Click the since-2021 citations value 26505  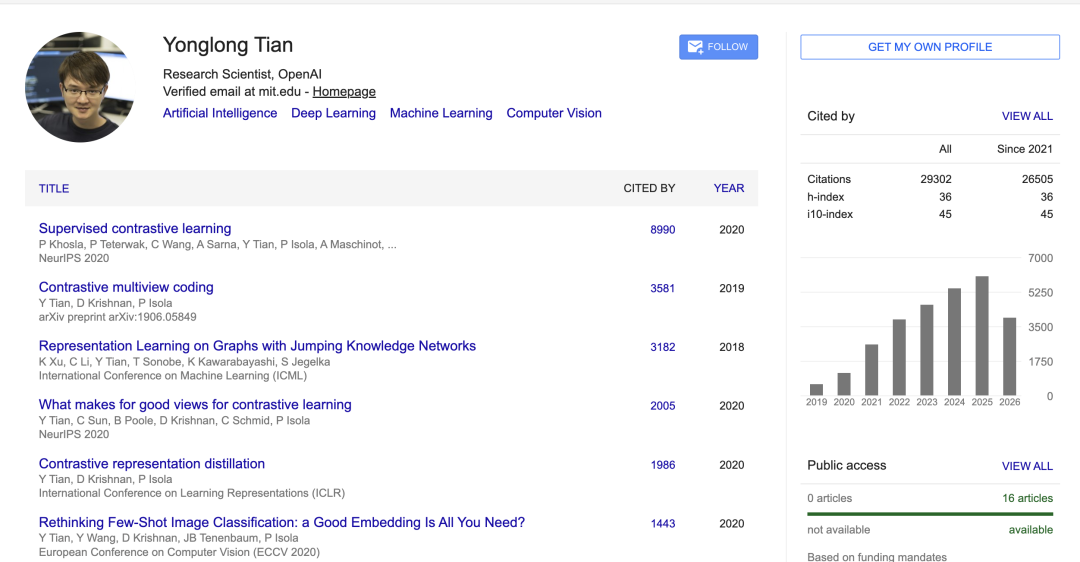click(x=1037, y=179)
